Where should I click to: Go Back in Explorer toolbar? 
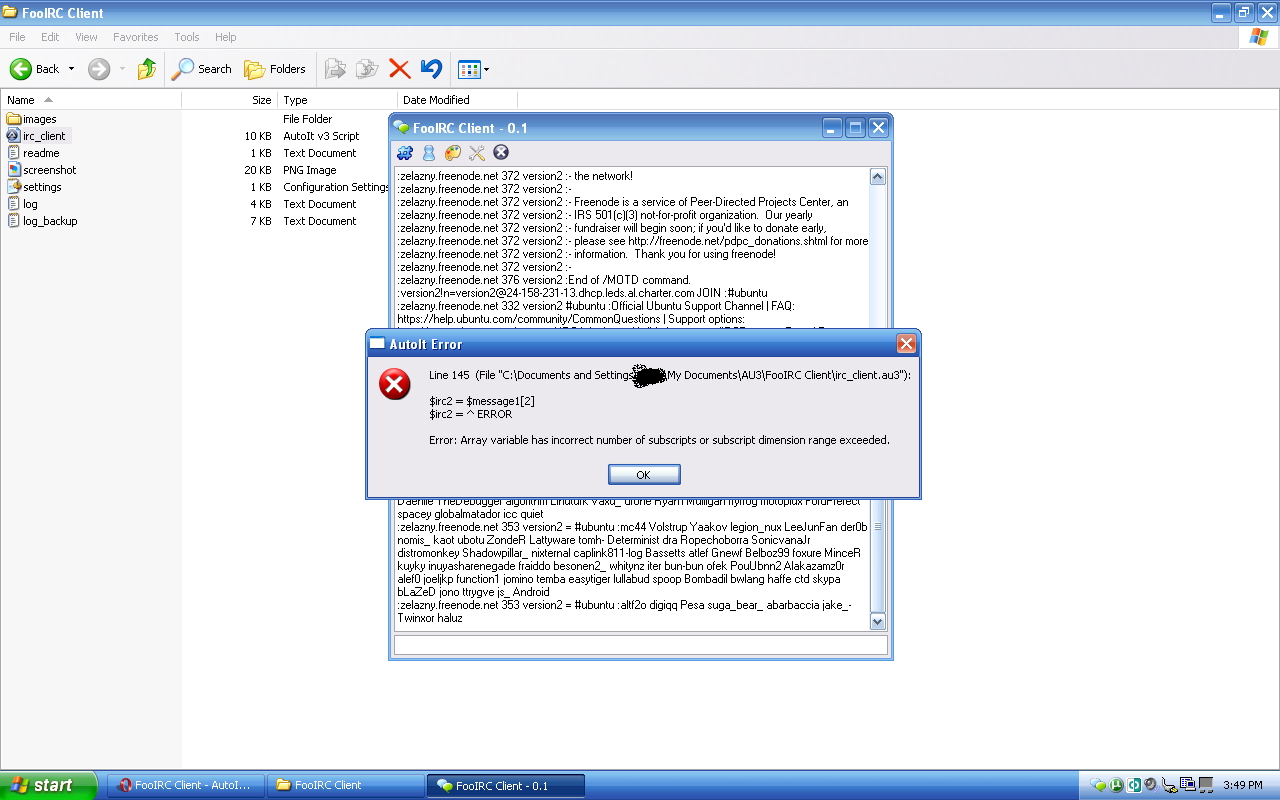35,69
